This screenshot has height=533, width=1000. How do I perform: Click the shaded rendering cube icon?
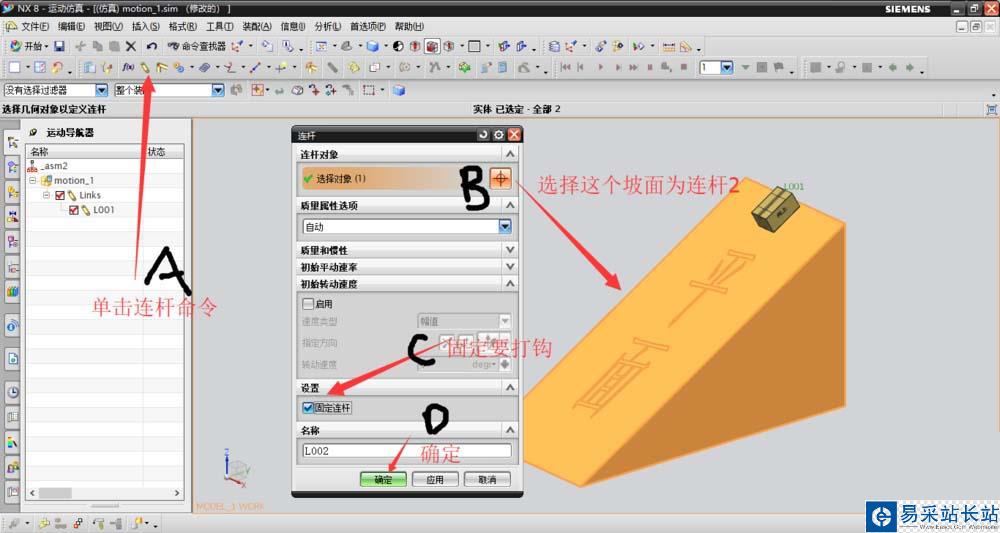[372, 46]
